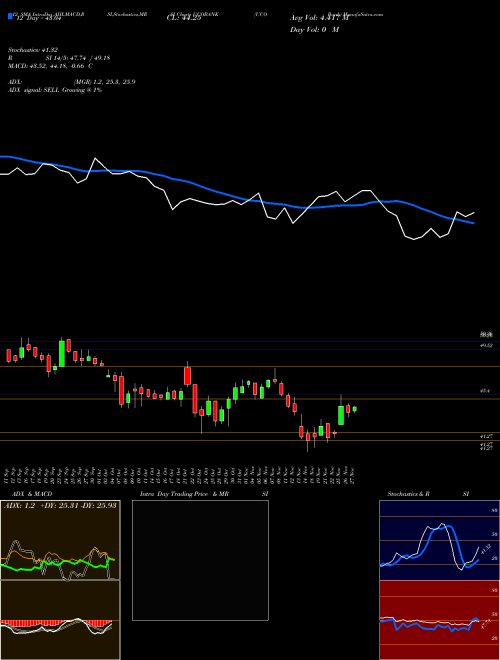Open the empty Intra Day Trading chart panel
This screenshot has width=500, height=660.
pyautogui.click(x=200, y=560)
